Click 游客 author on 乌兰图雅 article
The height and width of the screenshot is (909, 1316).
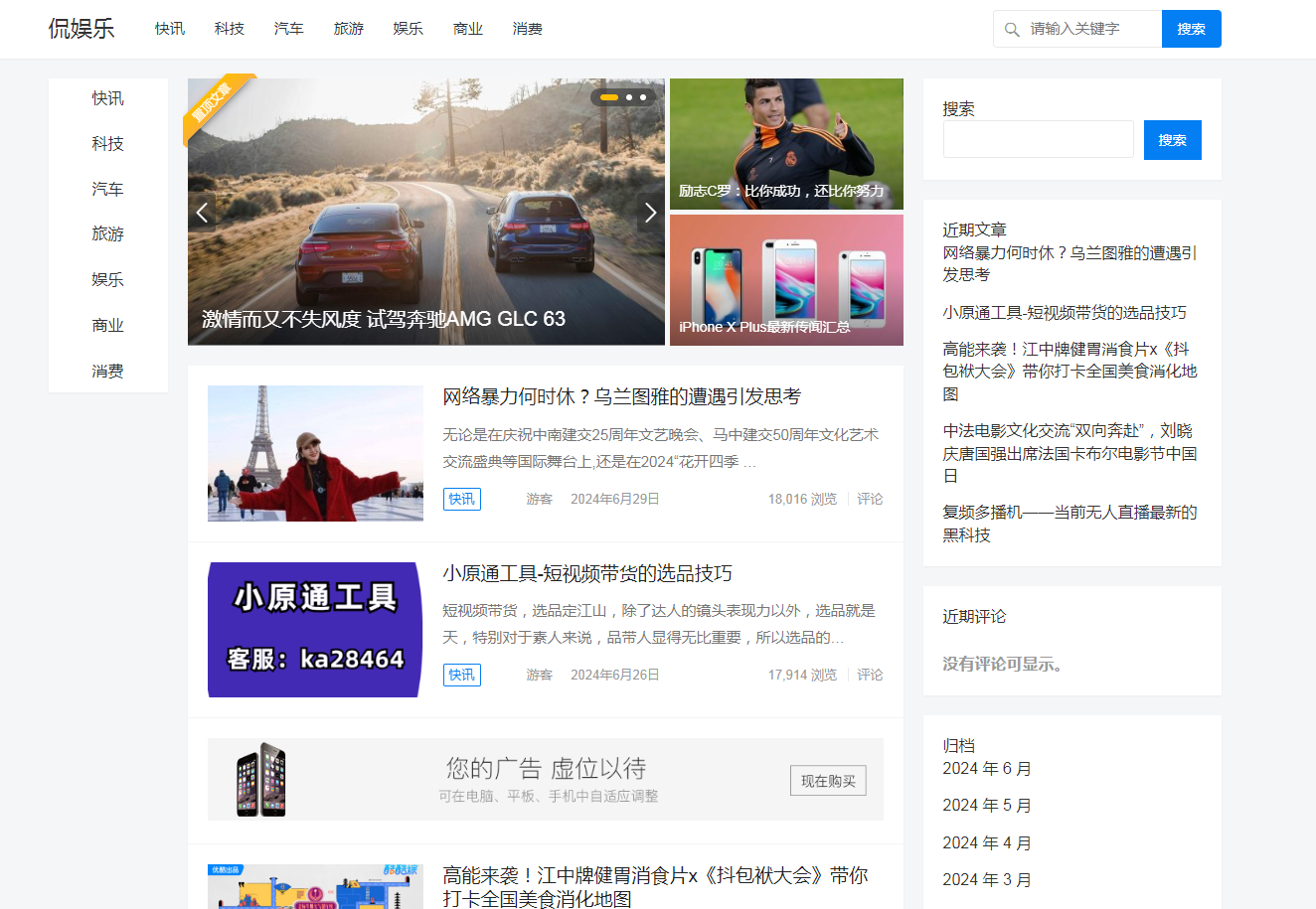pos(540,499)
